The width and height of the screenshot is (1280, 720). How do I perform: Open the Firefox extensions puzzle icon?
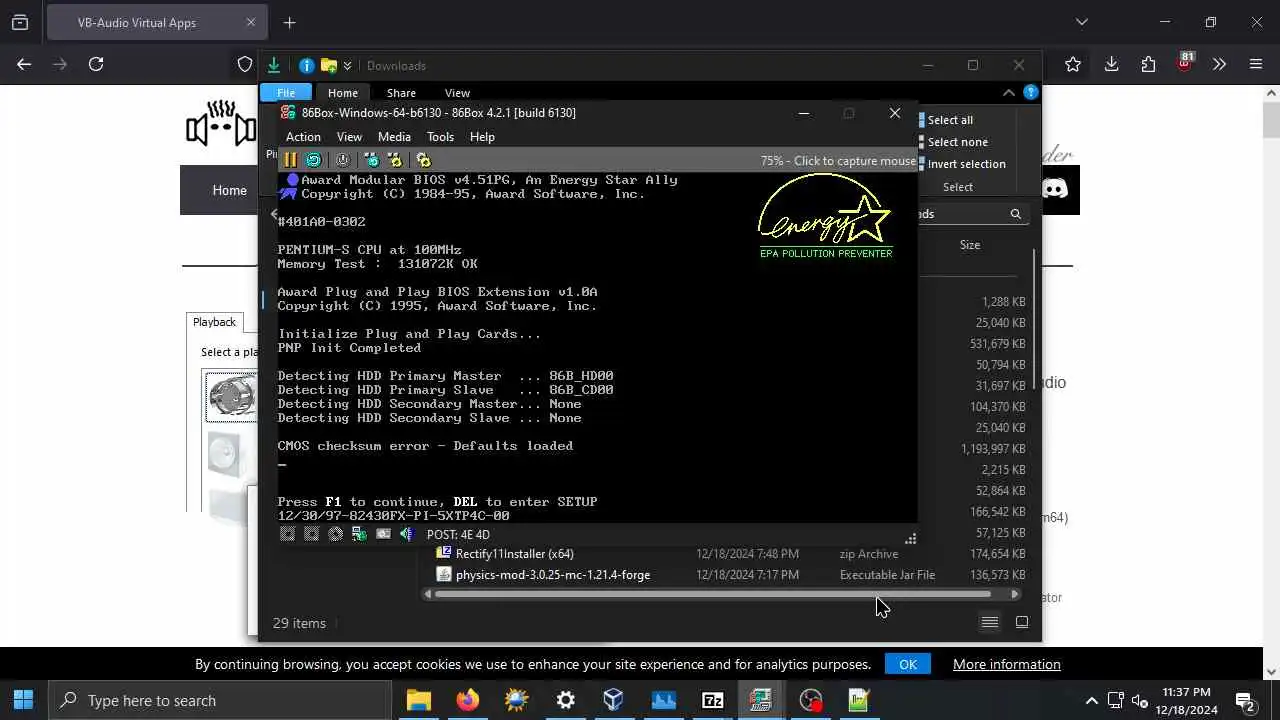[x=1148, y=64]
